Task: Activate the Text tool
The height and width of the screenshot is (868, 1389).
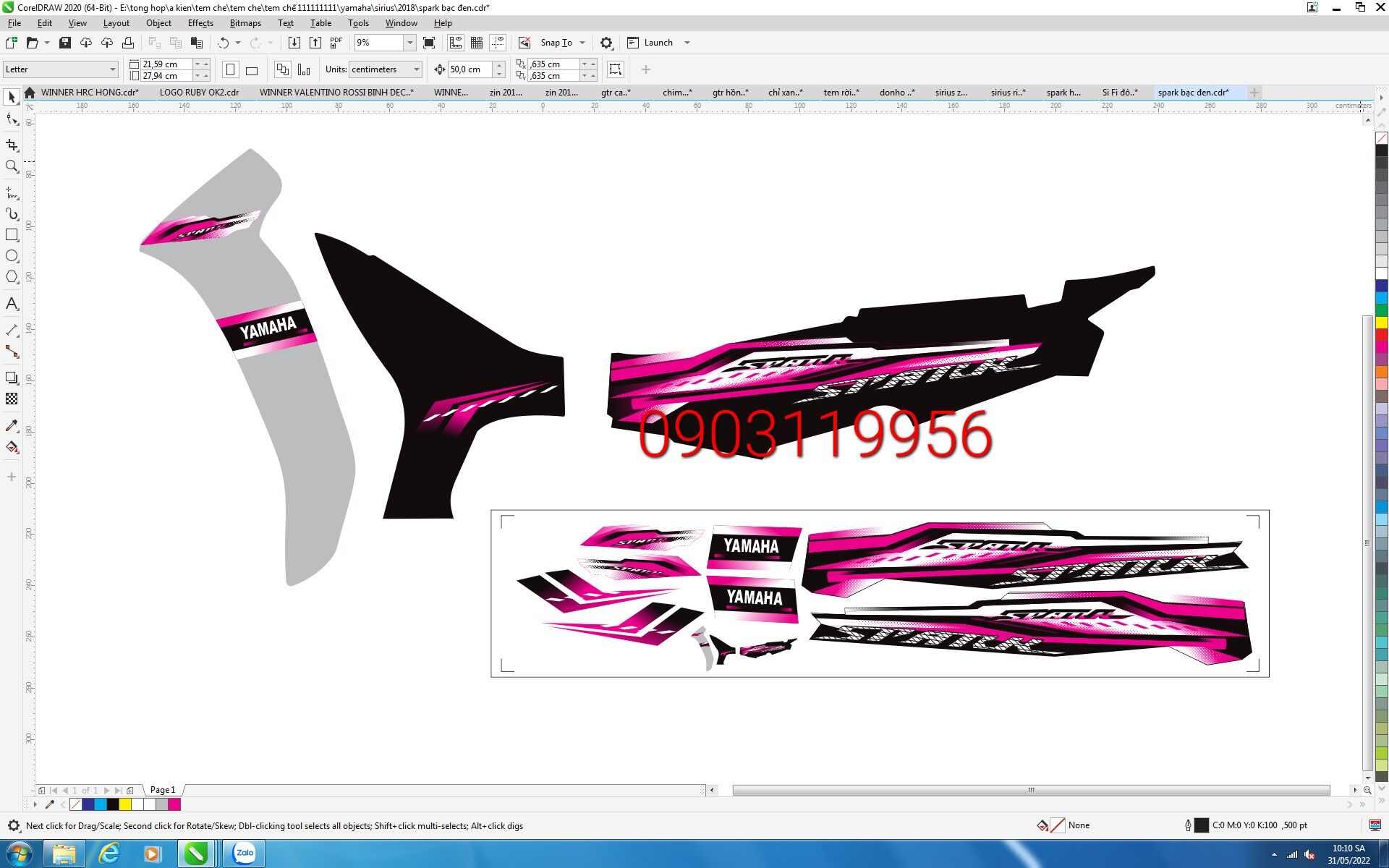Action: pyautogui.click(x=12, y=304)
